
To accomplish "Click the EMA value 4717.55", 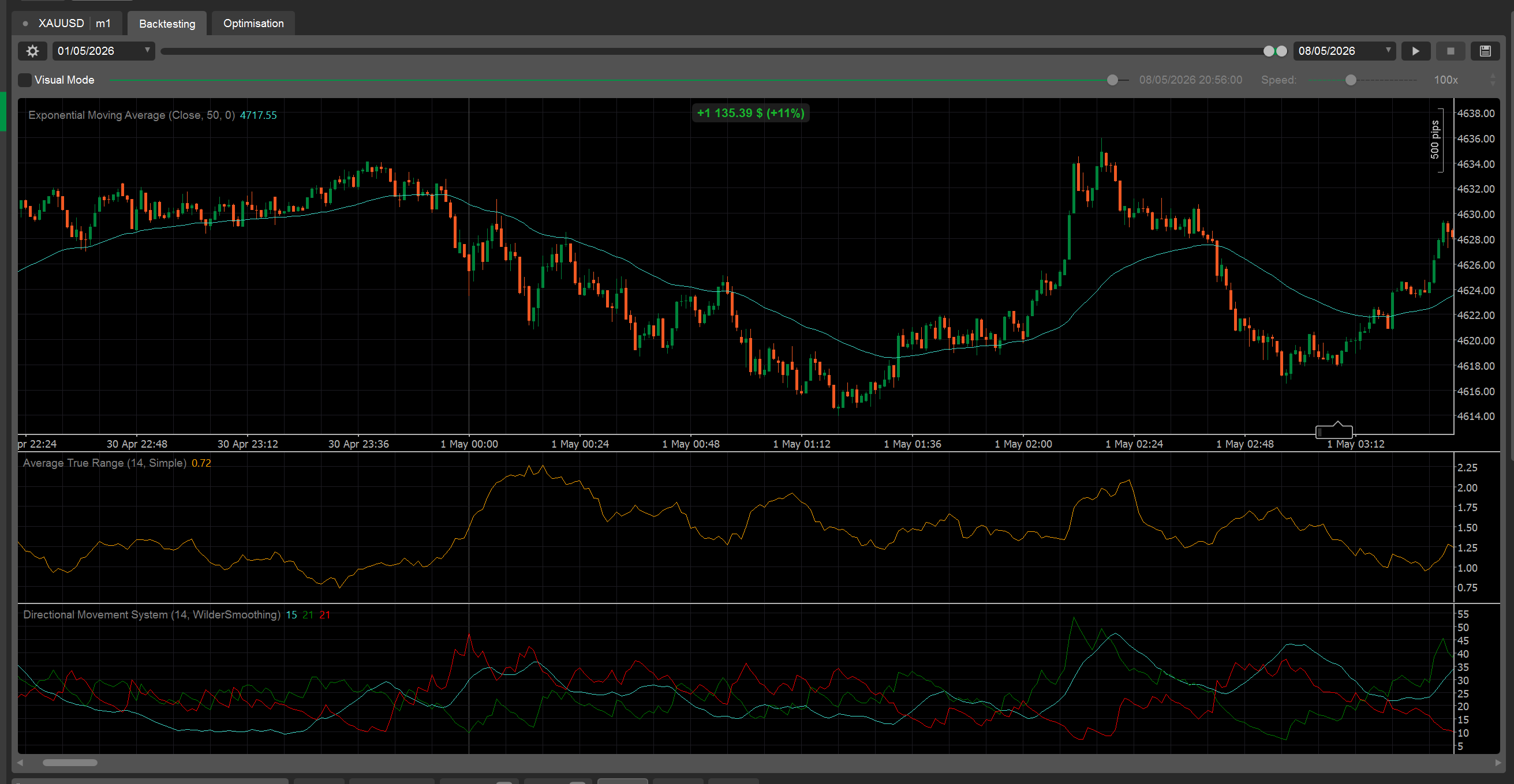I will point(258,115).
